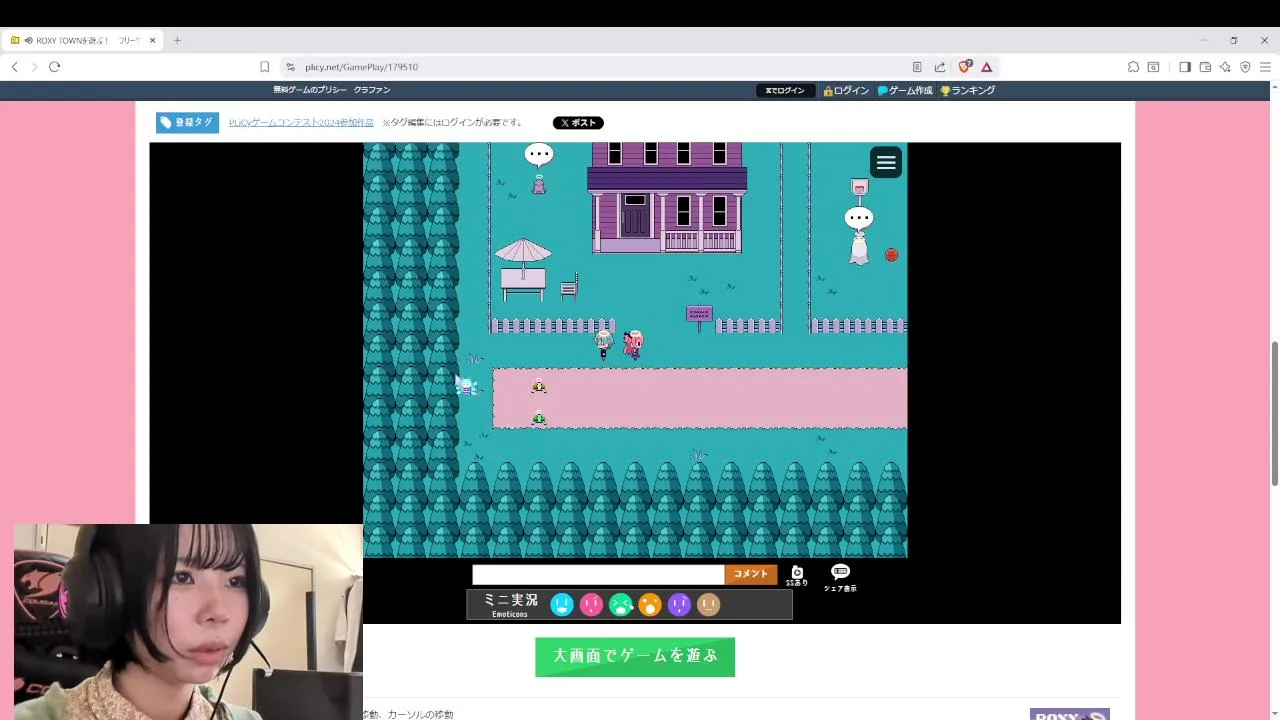The width and height of the screenshot is (1280, 720).
Task: Open the game hamburger menu icon
Action: [x=886, y=162]
